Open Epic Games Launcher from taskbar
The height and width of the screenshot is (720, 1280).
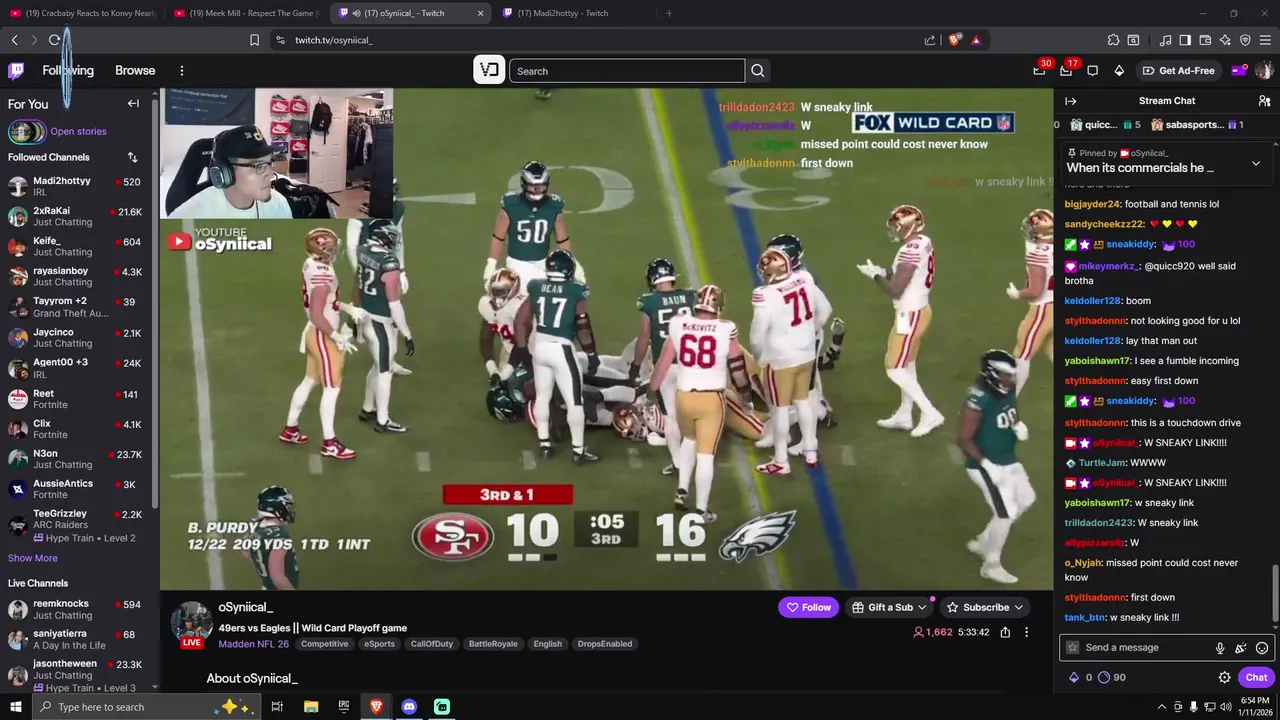(343, 707)
